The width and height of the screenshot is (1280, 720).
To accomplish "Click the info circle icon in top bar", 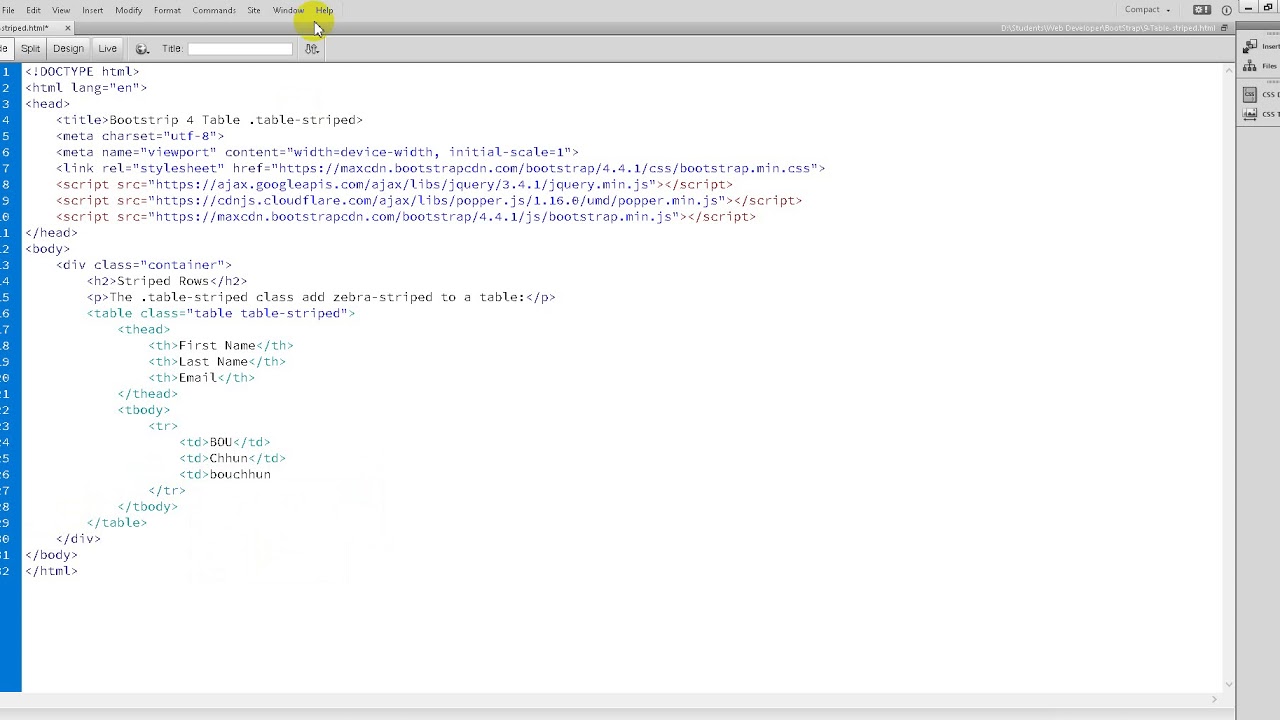I will point(1226,10).
